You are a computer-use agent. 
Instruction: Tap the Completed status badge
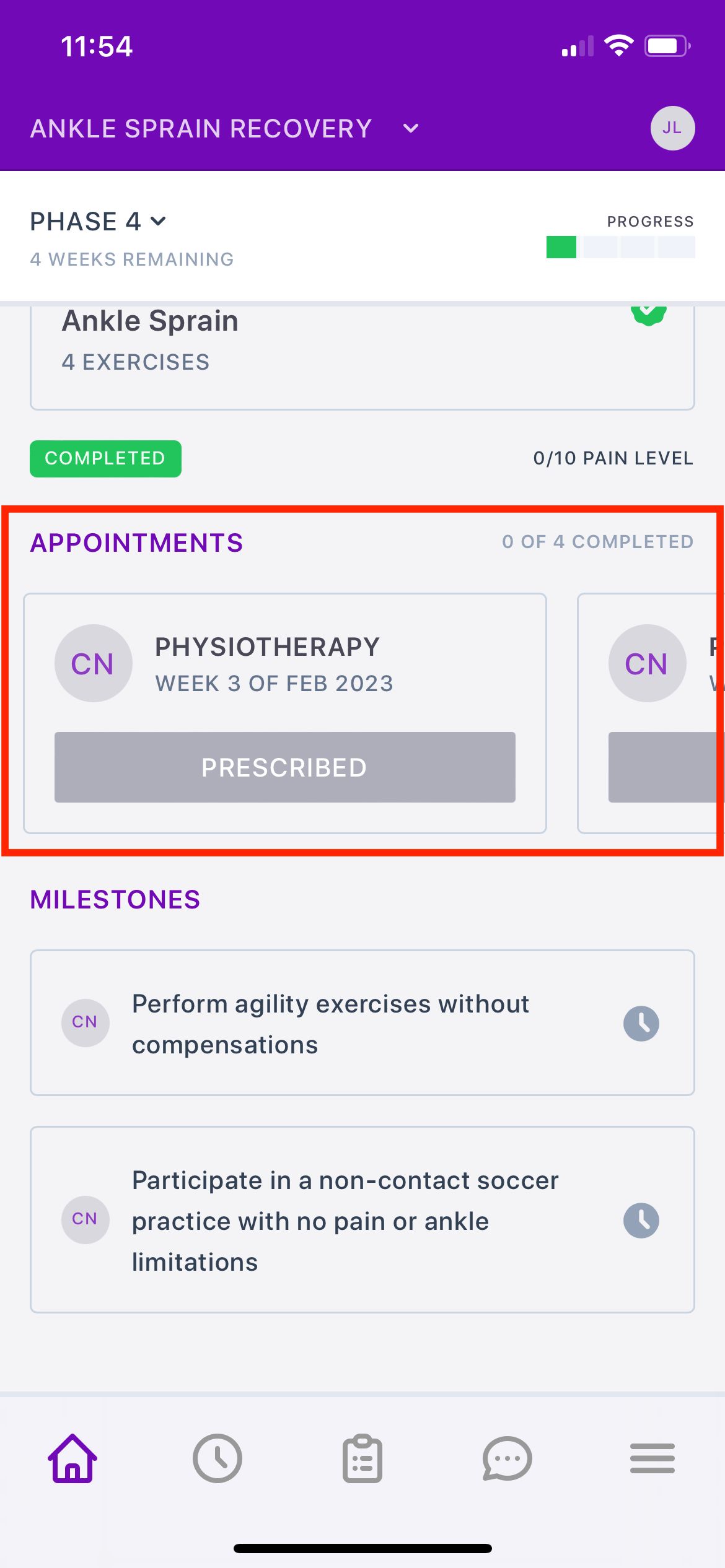(x=105, y=458)
